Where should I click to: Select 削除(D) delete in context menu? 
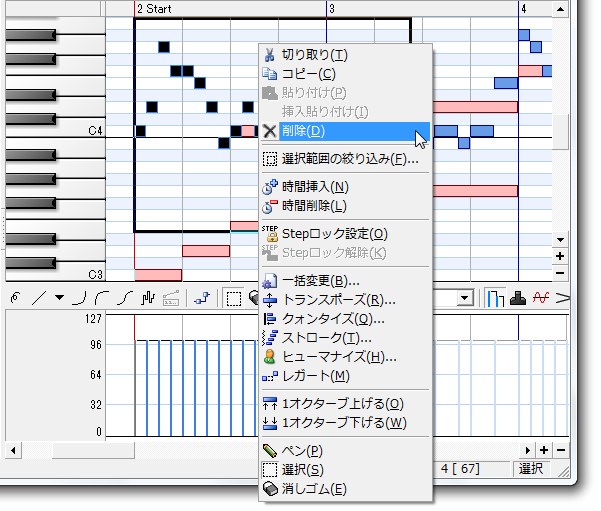[345, 131]
